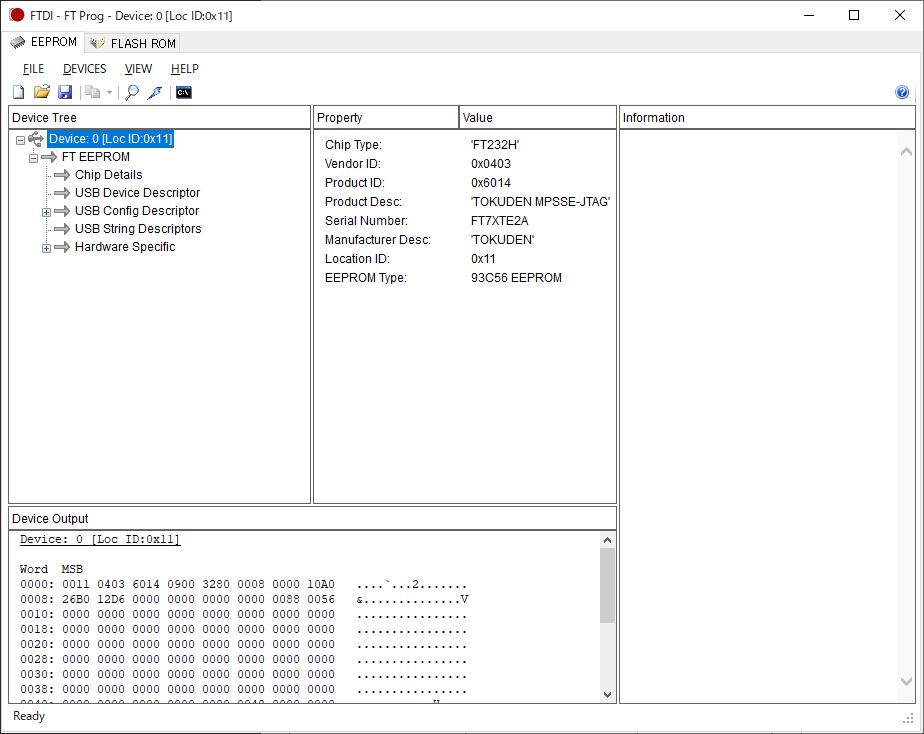Collapse the FT EEPROM tree node
The height and width of the screenshot is (734, 924).
click(33, 158)
